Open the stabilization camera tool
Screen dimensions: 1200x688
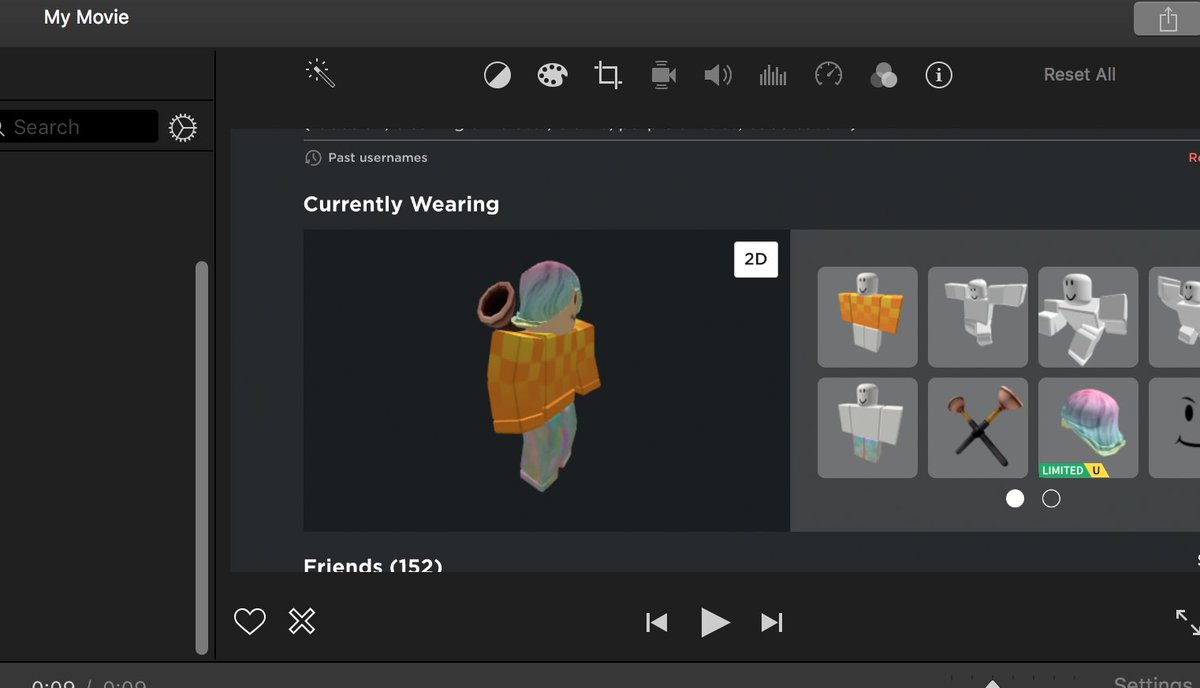coord(662,75)
